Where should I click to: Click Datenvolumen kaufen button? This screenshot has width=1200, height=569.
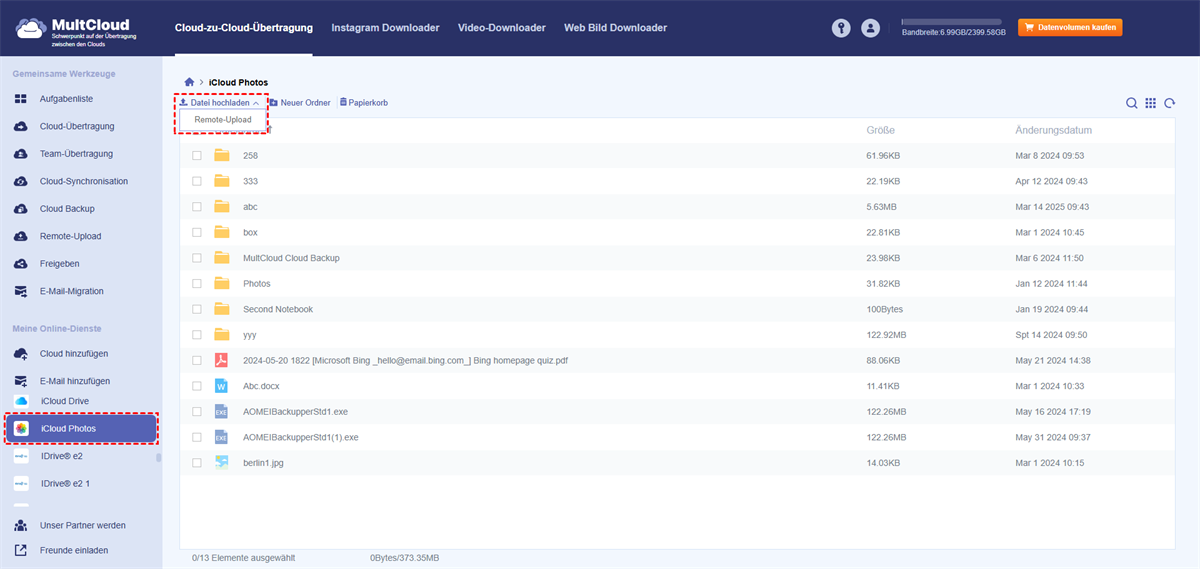pyautogui.click(x=1070, y=27)
